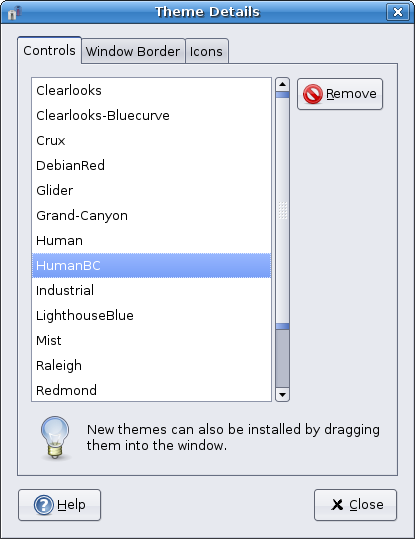Choose the Grand-Canyon theme

coord(151,216)
